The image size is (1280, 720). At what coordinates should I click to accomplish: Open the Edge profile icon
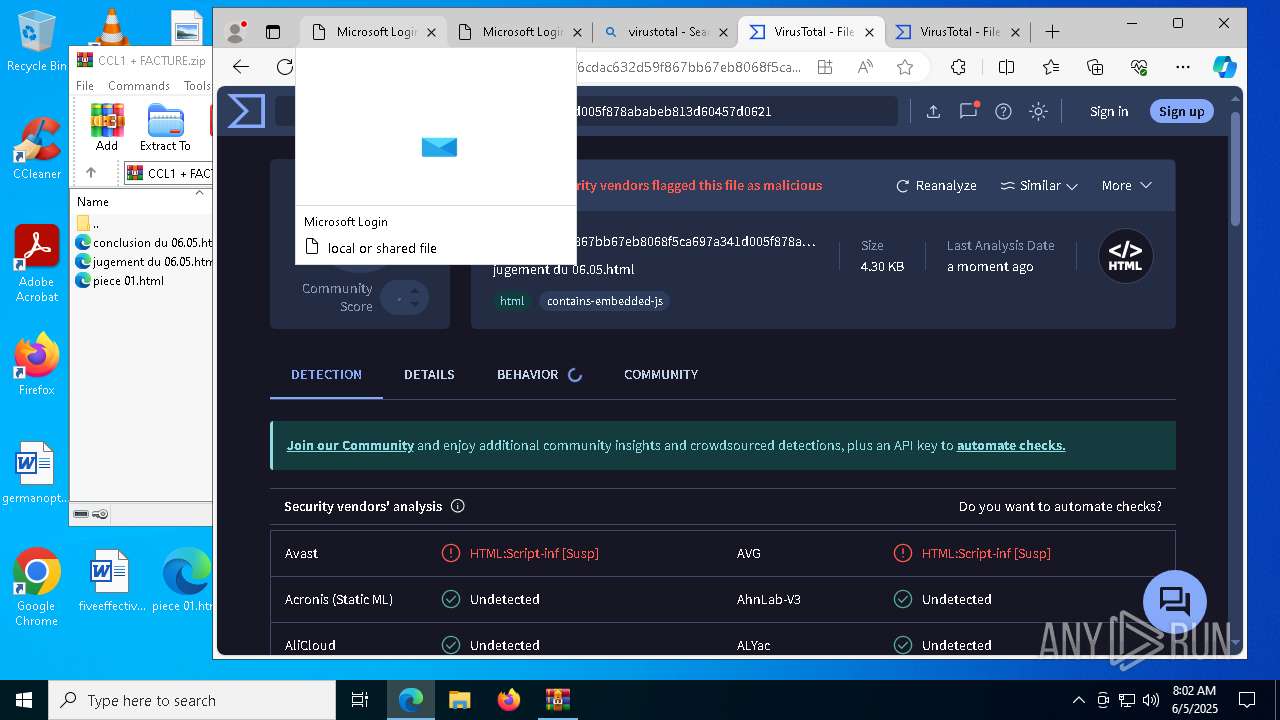pos(236,32)
